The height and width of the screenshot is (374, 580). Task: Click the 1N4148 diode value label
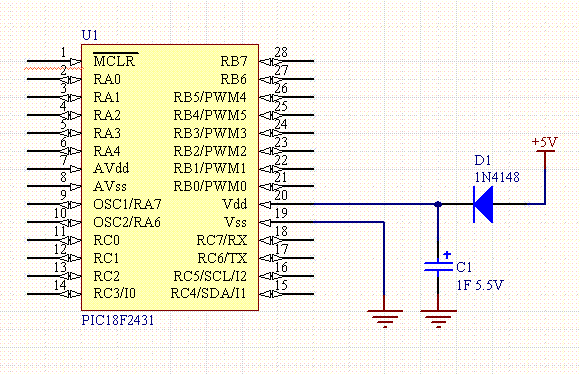coord(497,178)
